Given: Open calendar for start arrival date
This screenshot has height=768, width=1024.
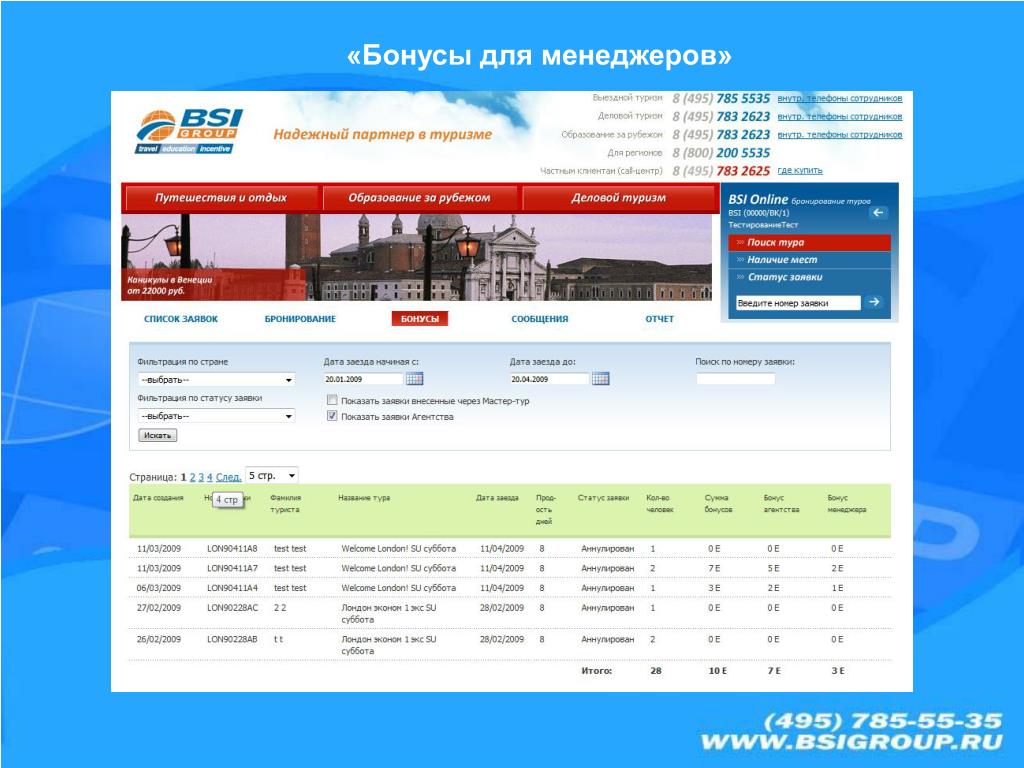Looking at the screenshot, I should pos(415,379).
